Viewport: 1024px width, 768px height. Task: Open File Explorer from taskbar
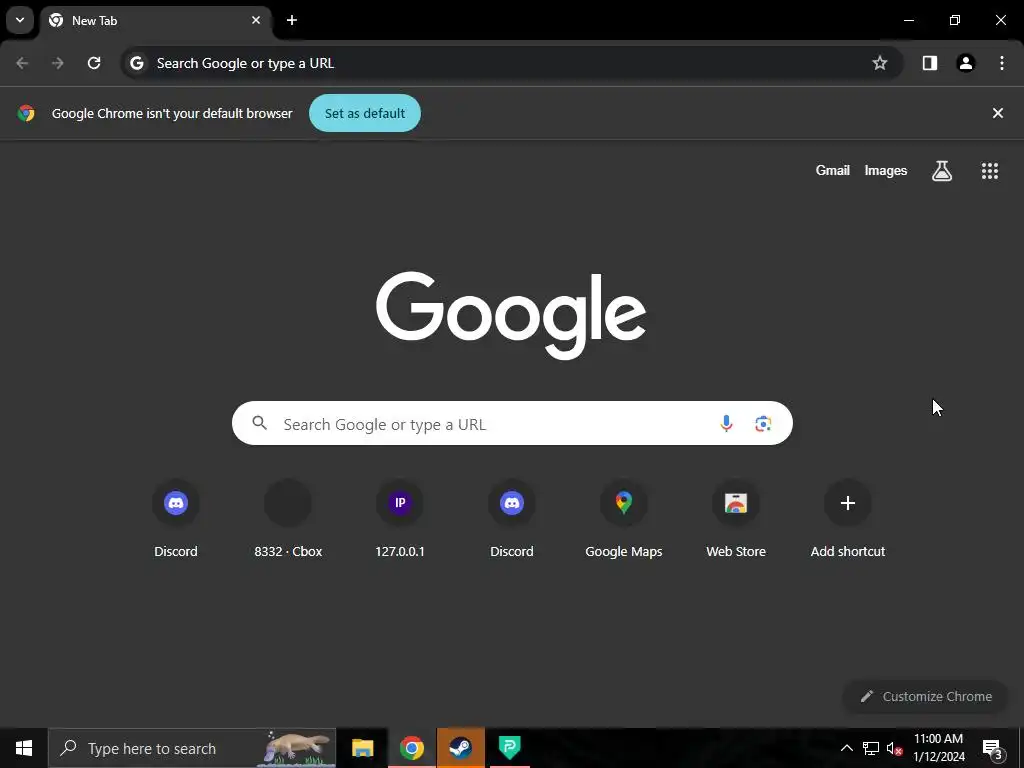362,748
